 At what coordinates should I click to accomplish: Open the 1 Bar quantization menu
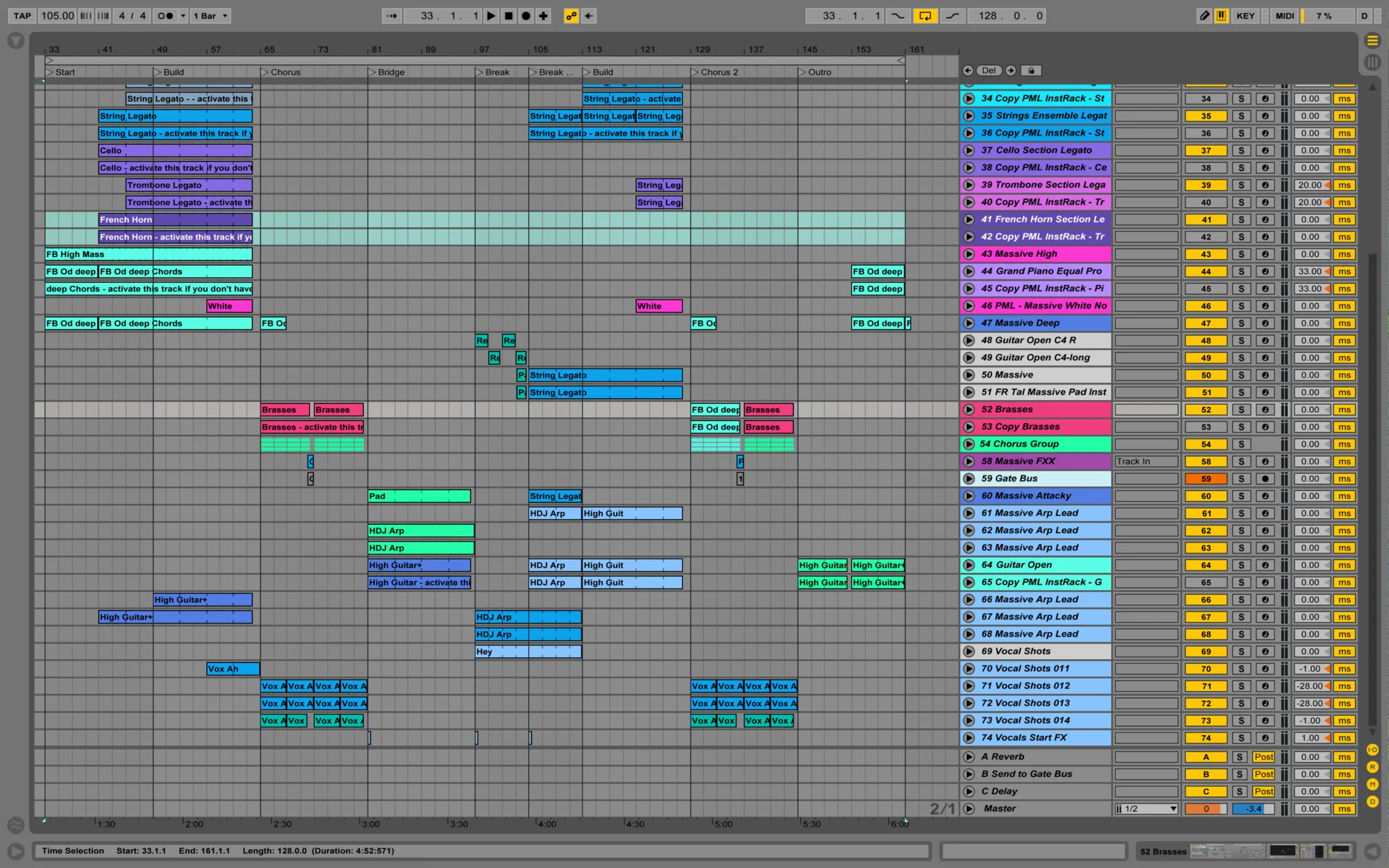coord(210,16)
